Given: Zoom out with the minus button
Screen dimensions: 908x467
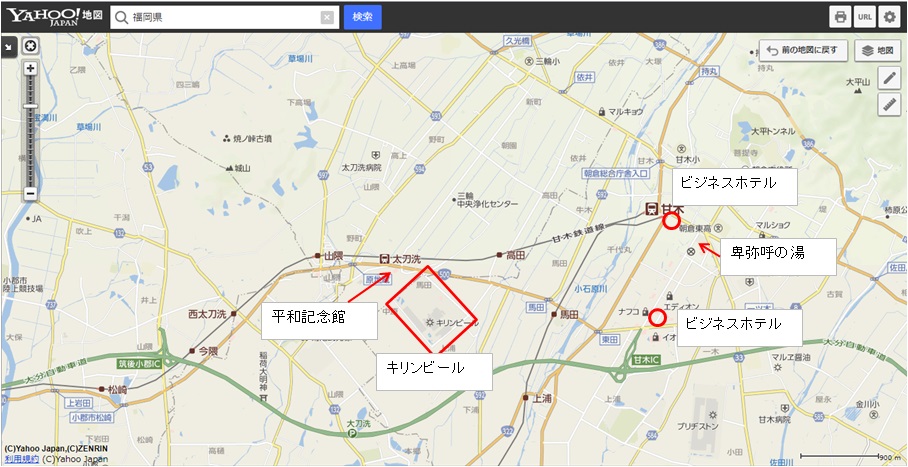Looking at the screenshot, I should [31, 194].
